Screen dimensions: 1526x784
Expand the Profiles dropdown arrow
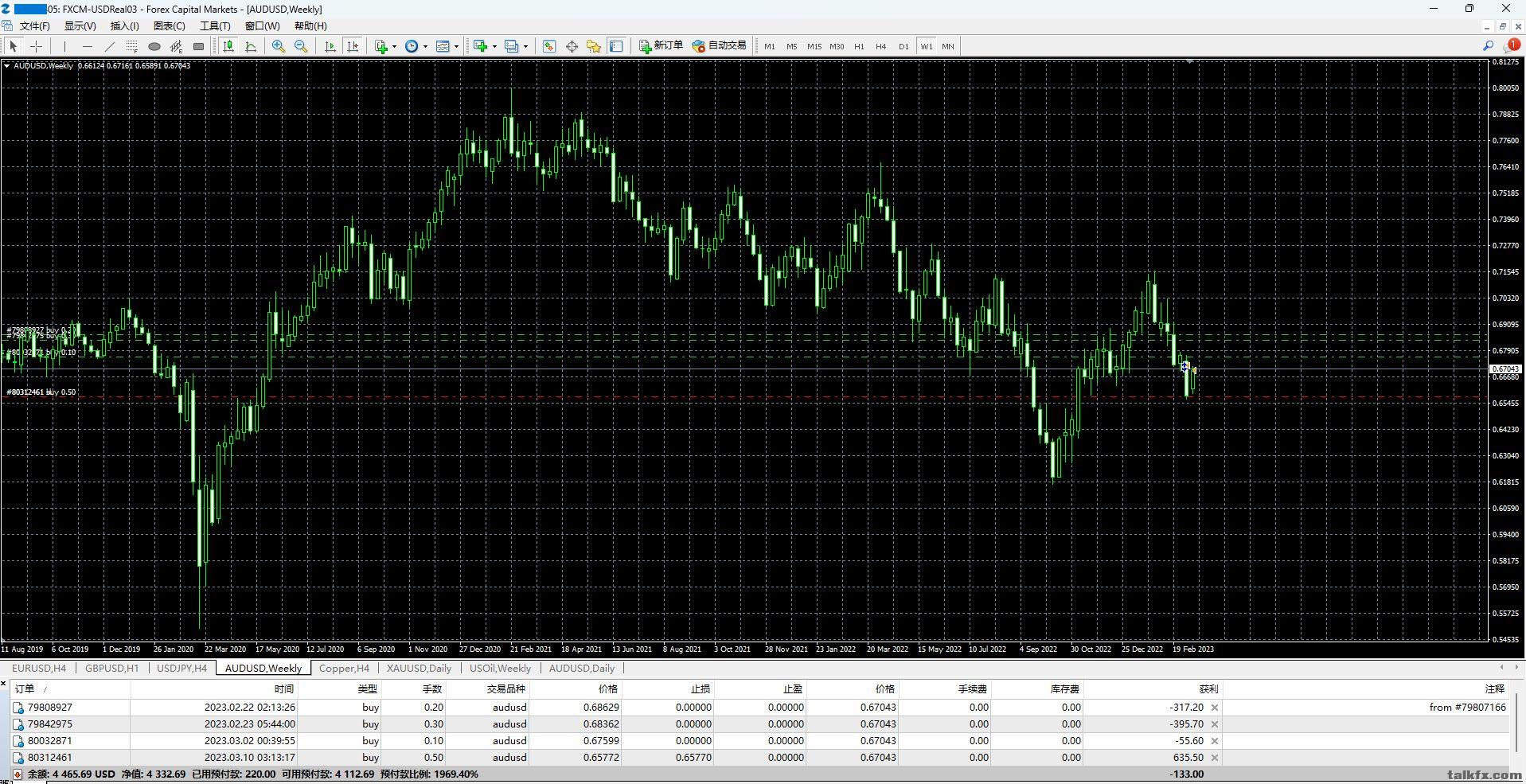[x=525, y=46]
